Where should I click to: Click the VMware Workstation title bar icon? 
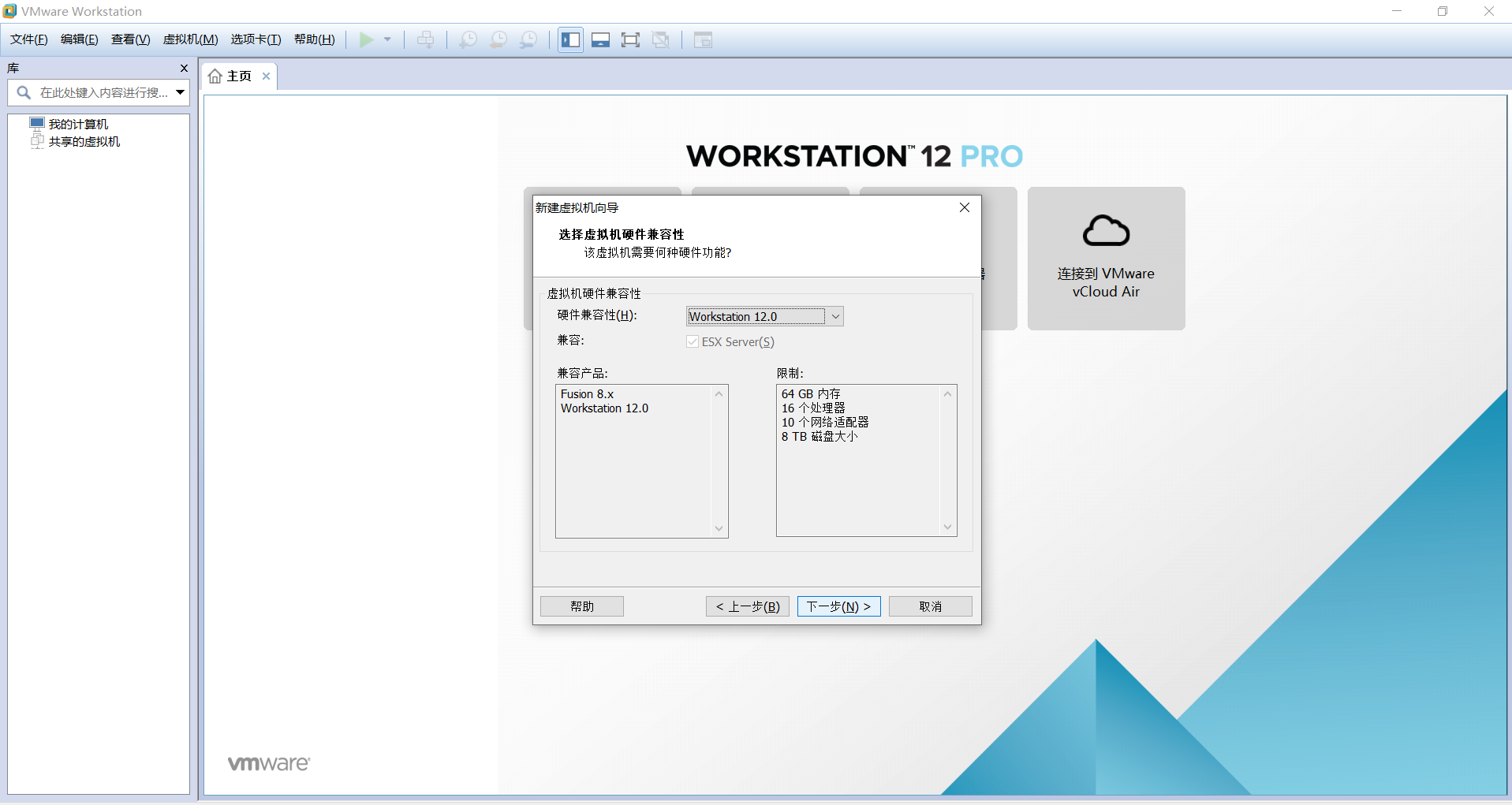point(9,11)
